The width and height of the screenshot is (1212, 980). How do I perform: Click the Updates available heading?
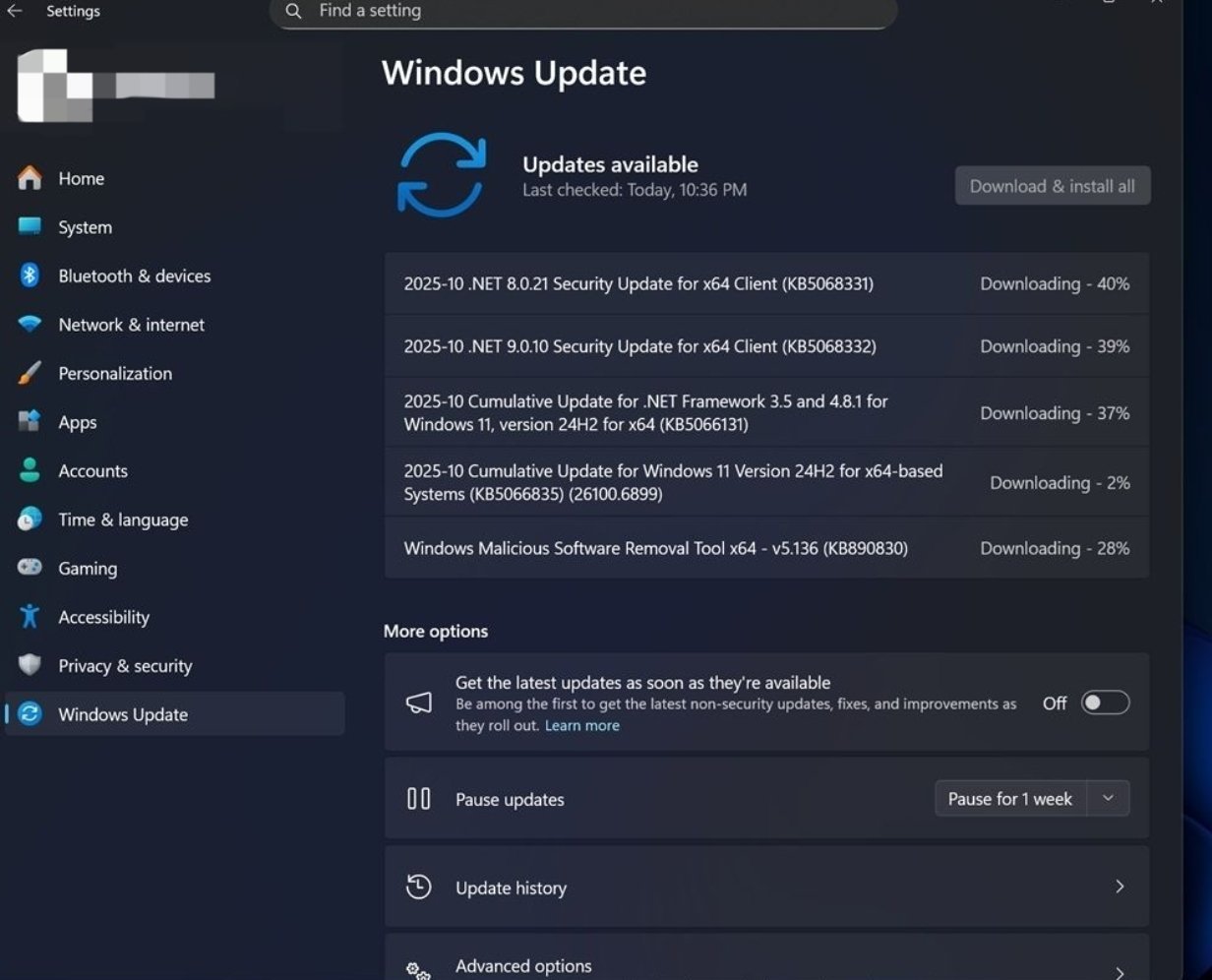[x=610, y=164]
